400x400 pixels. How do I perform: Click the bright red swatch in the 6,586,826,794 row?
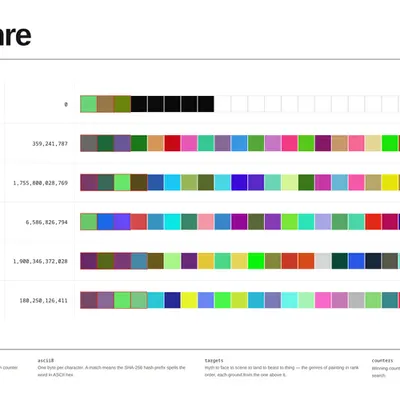pos(373,222)
